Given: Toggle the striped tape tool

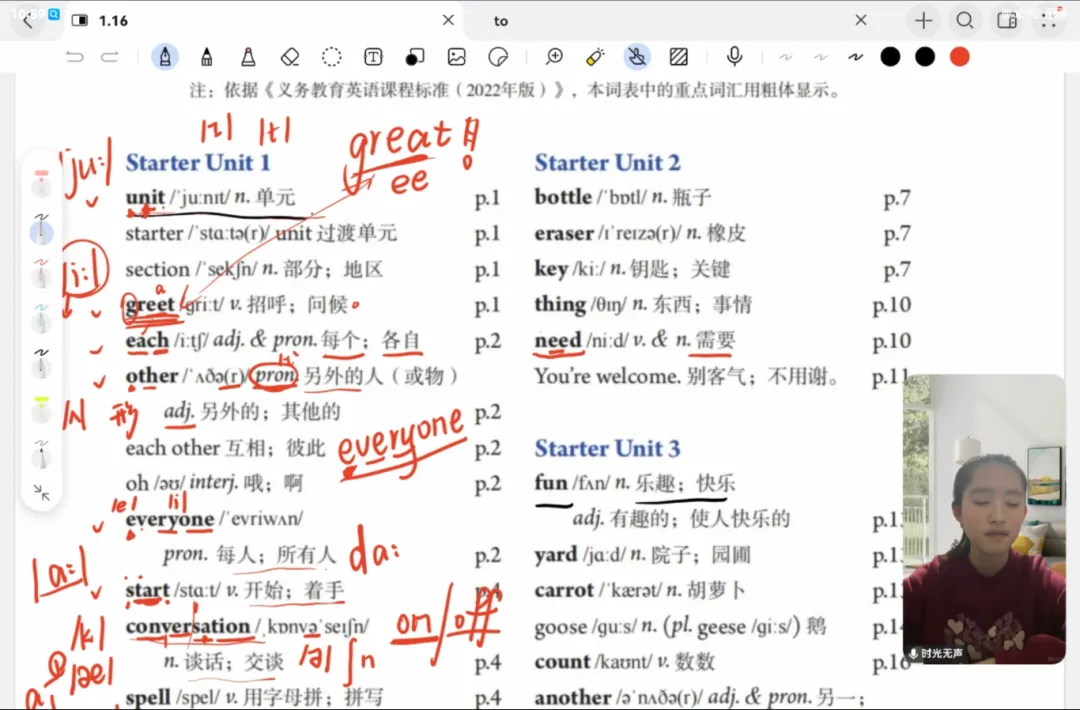Looking at the screenshot, I should tap(679, 57).
